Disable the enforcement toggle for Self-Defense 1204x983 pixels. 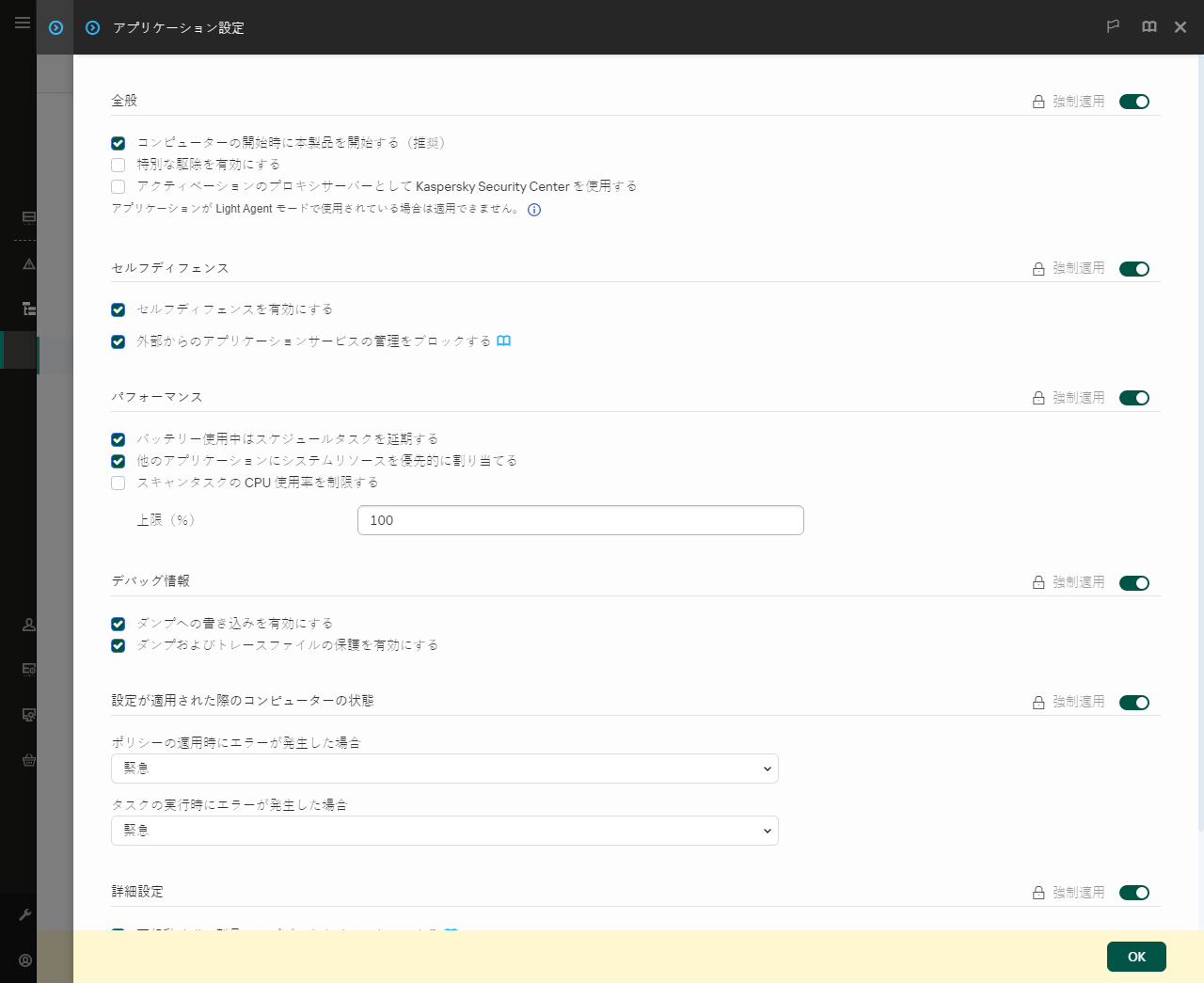click(x=1134, y=268)
